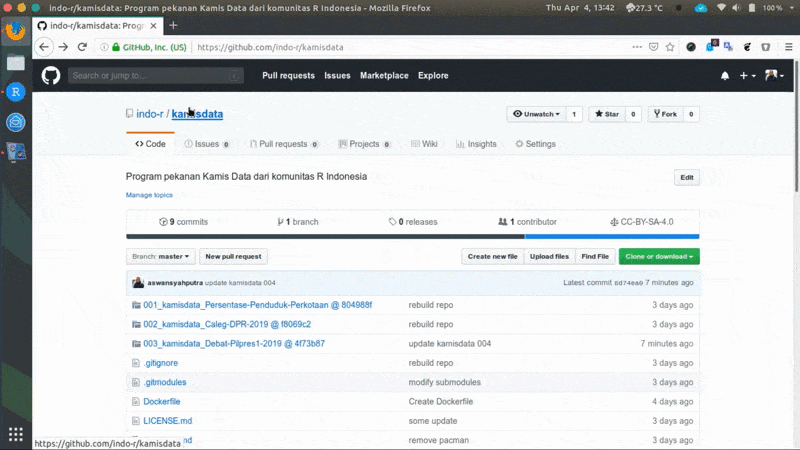The height and width of the screenshot is (450, 800).
Task: Open the Firefox hamburger menu
Action: pyautogui.click(x=788, y=47)
